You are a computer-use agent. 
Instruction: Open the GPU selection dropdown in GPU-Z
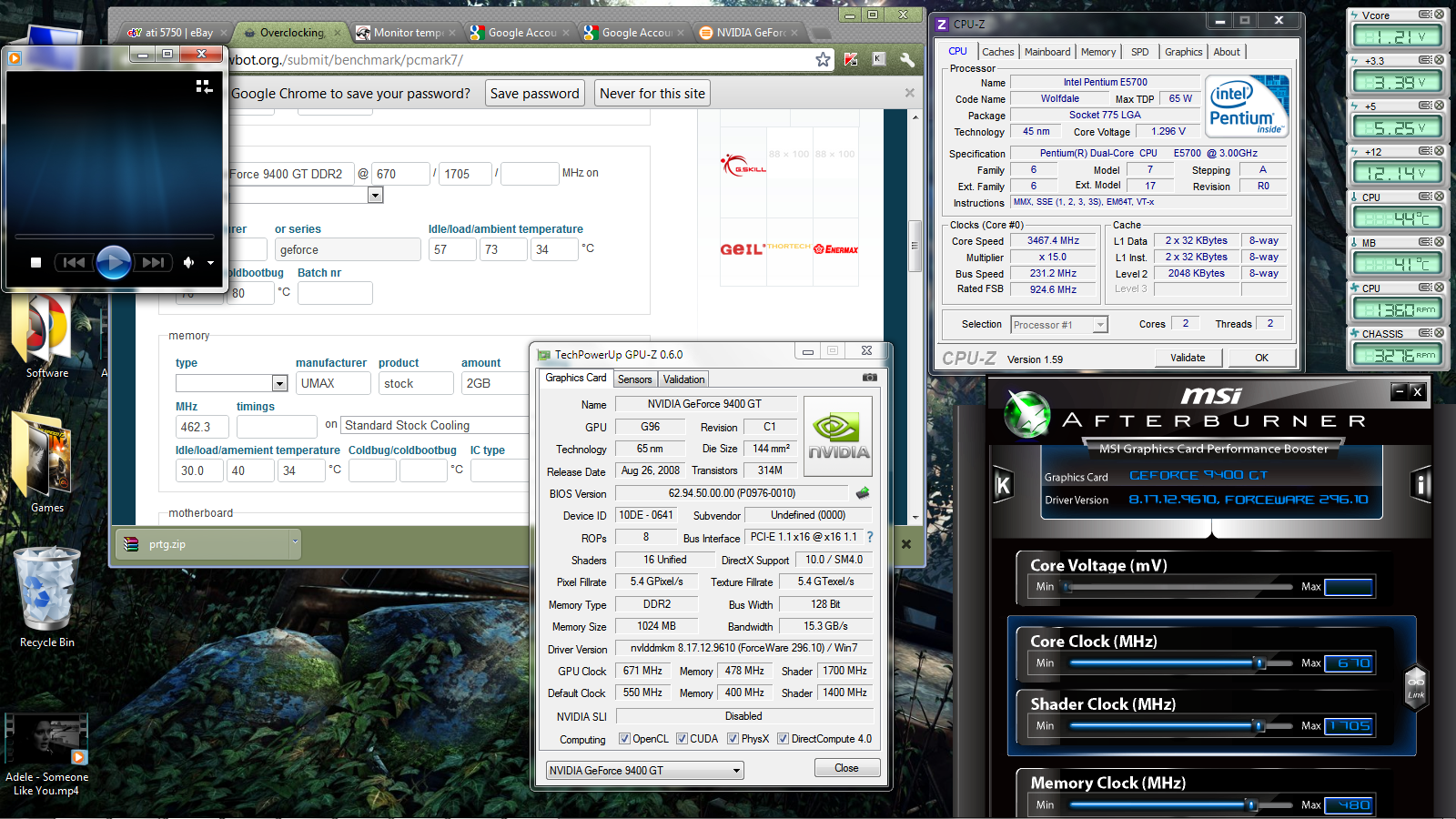pyautogui.click(x=644, y=771)
